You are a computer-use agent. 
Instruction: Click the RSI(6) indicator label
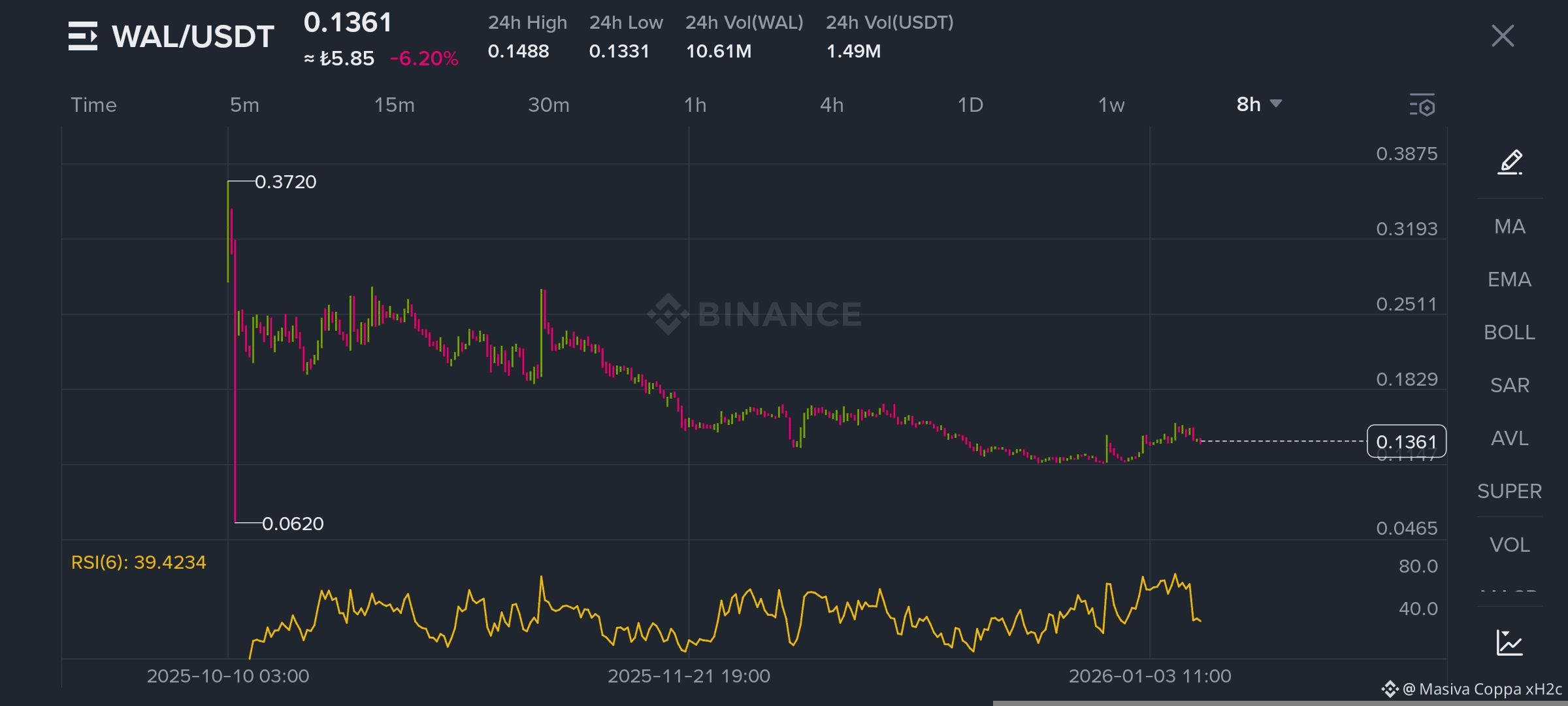click(x=139, y=562)
